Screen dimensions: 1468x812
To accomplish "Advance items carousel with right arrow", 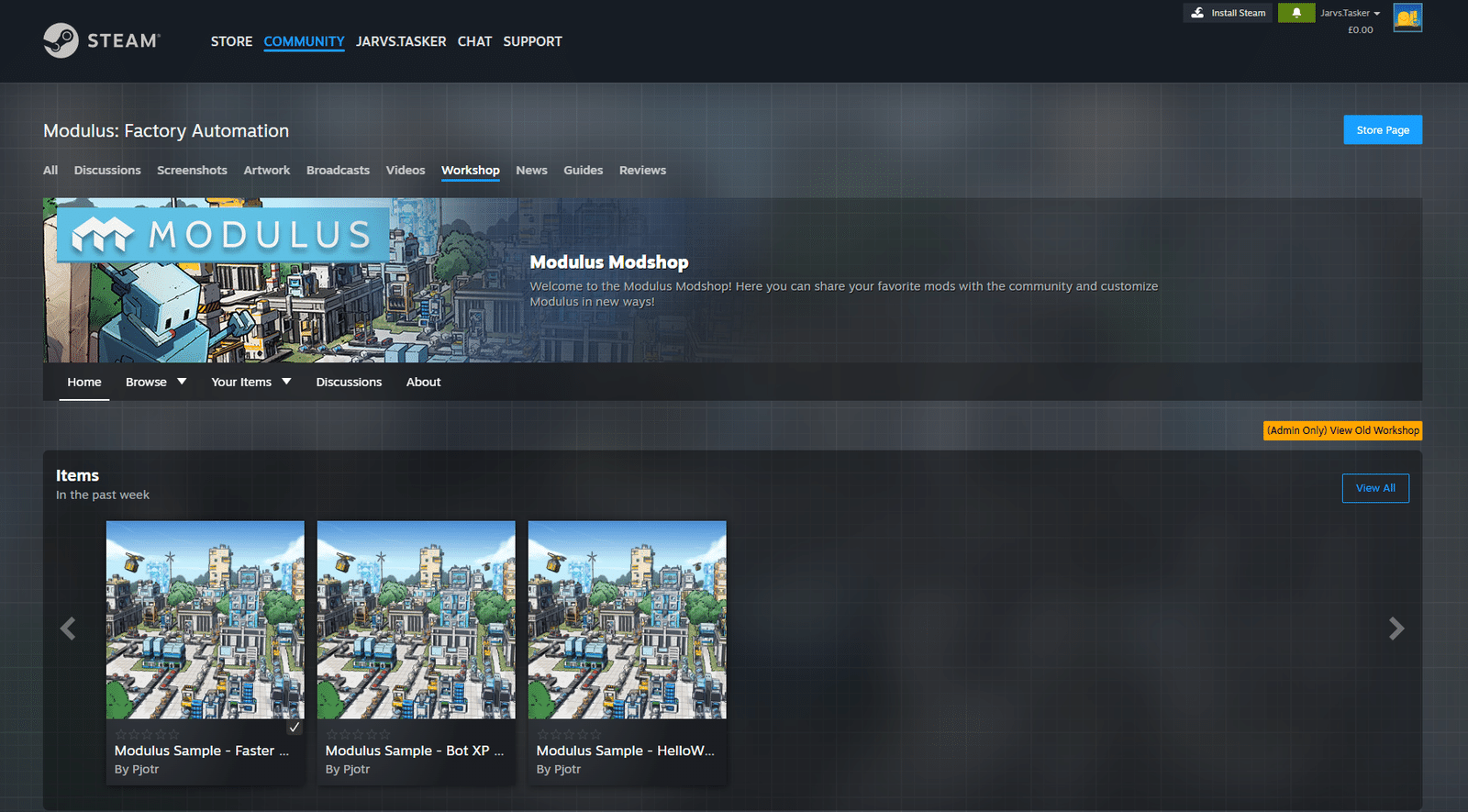I will (1396, 628).
